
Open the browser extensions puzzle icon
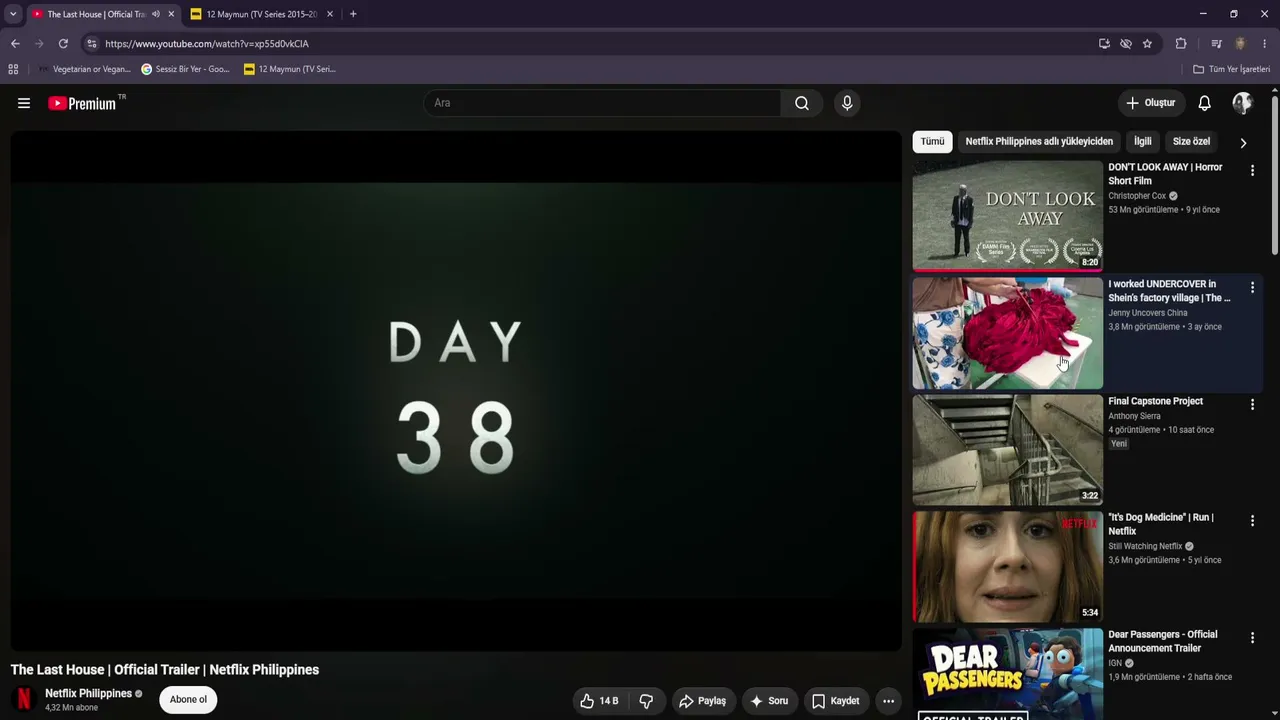point(1181,44)
